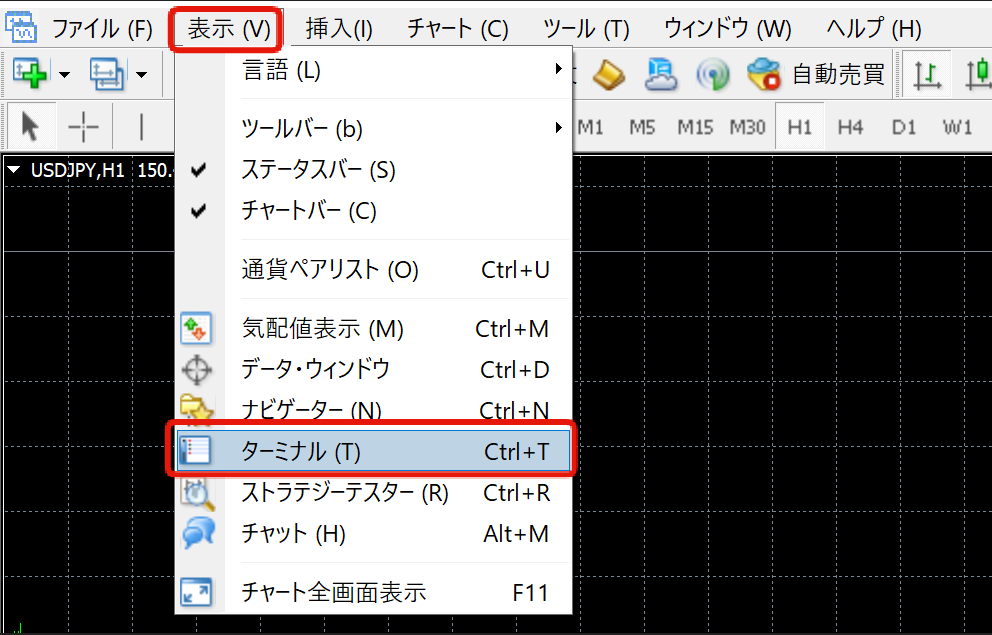Viewport: 992px width, 635px height.
Task: Click the ターミナル list icon
Action: pyautogui.click(x=195, y=451)
